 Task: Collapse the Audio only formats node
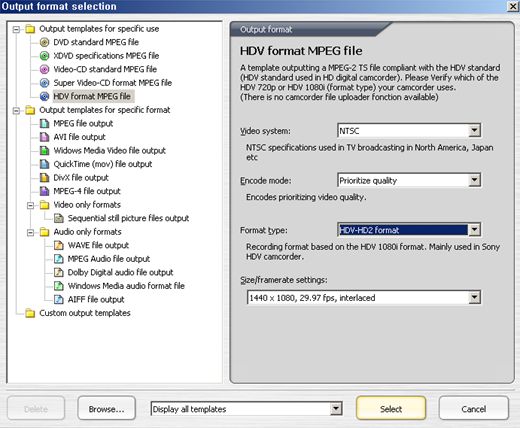coord(30,232)
